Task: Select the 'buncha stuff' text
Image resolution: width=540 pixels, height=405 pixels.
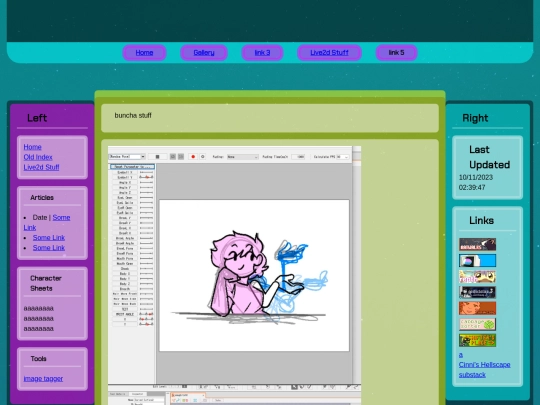Action: (x=133, y=115)
